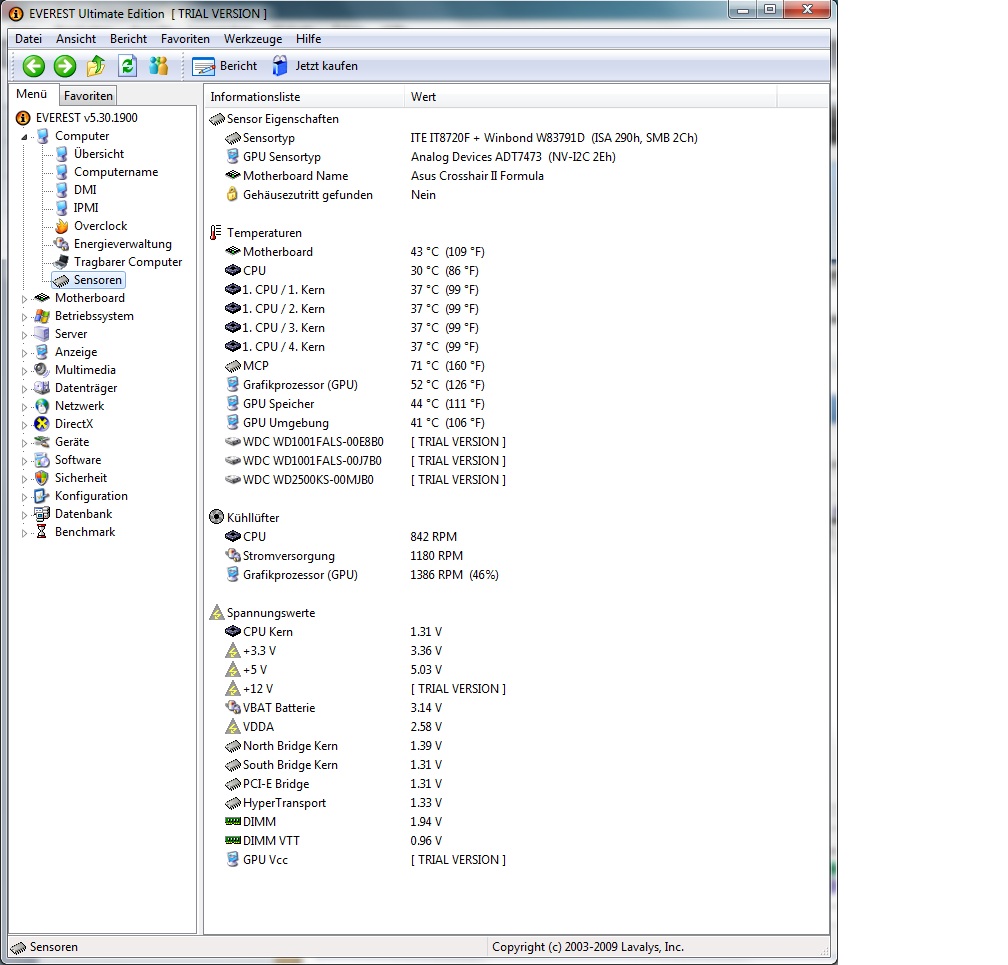Expand the Netzwerk tree node
Screen dimensions: 1008x965
pos(24,407)
